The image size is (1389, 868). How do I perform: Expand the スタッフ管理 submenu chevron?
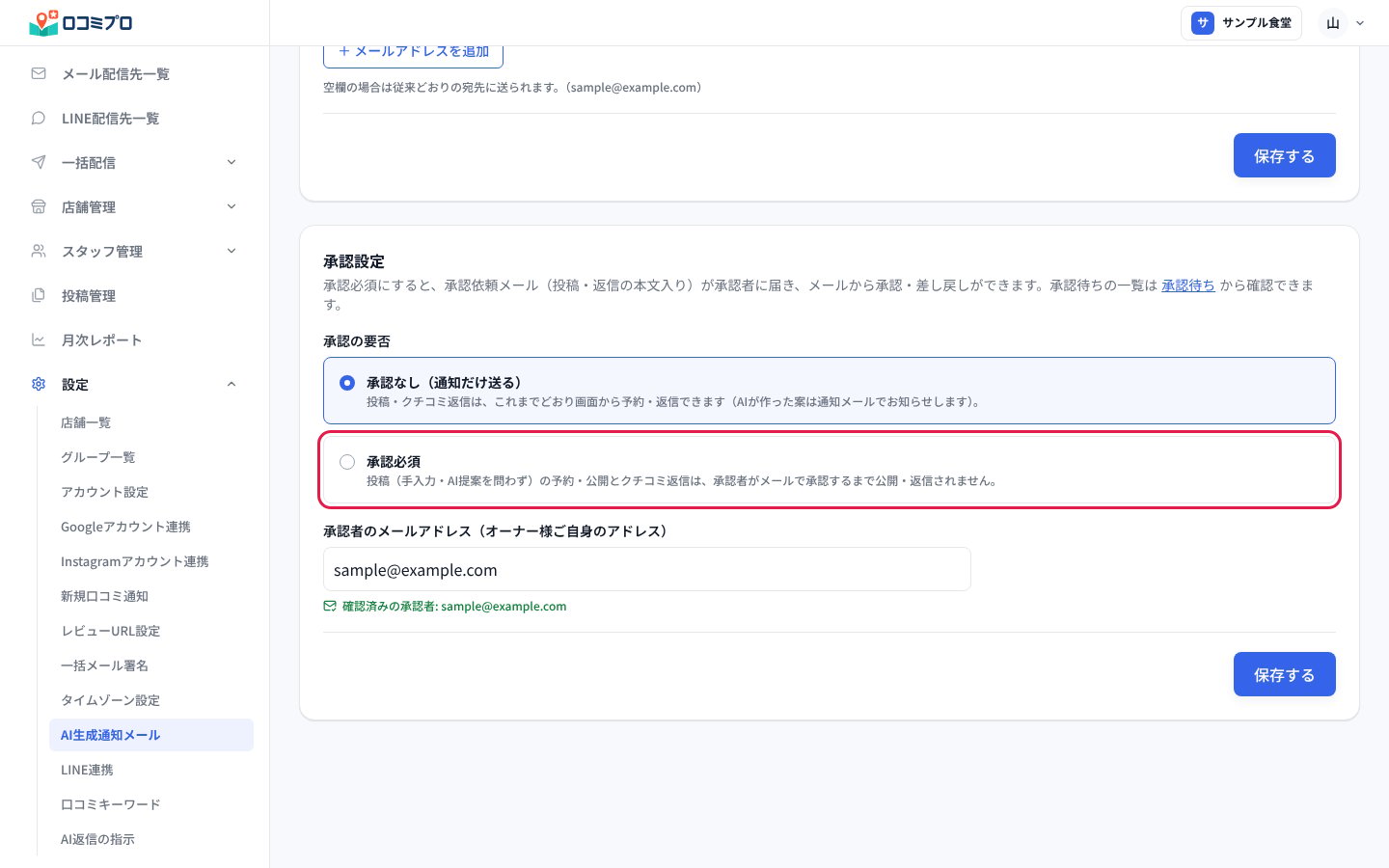click(231, 251)
